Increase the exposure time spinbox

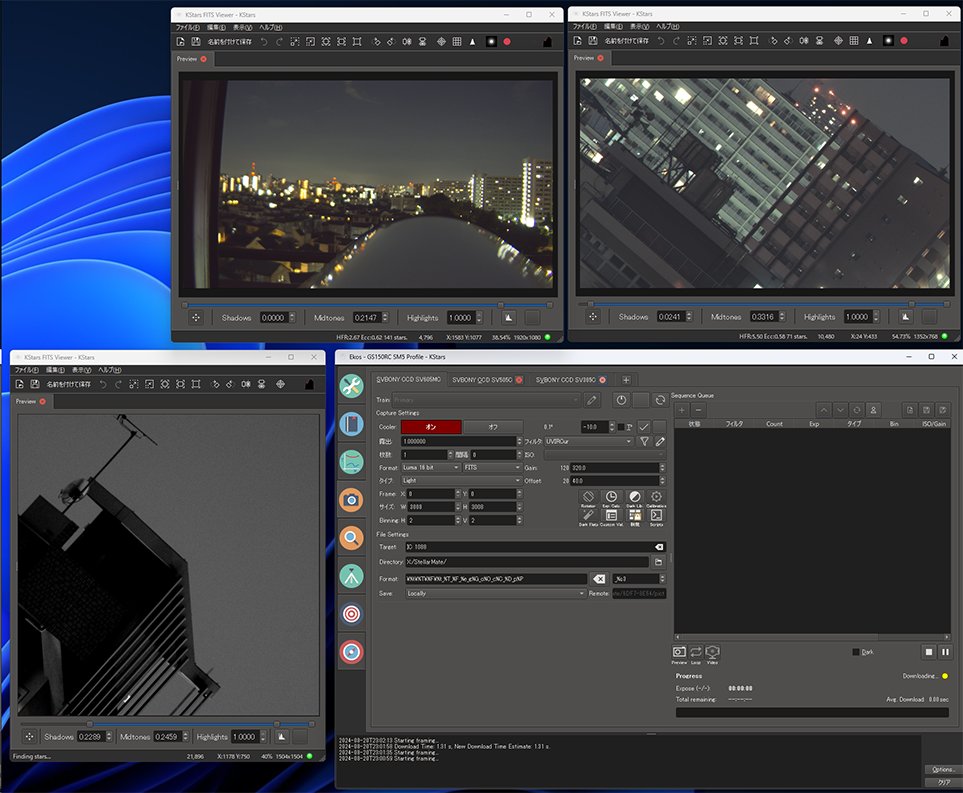[520, 439]
